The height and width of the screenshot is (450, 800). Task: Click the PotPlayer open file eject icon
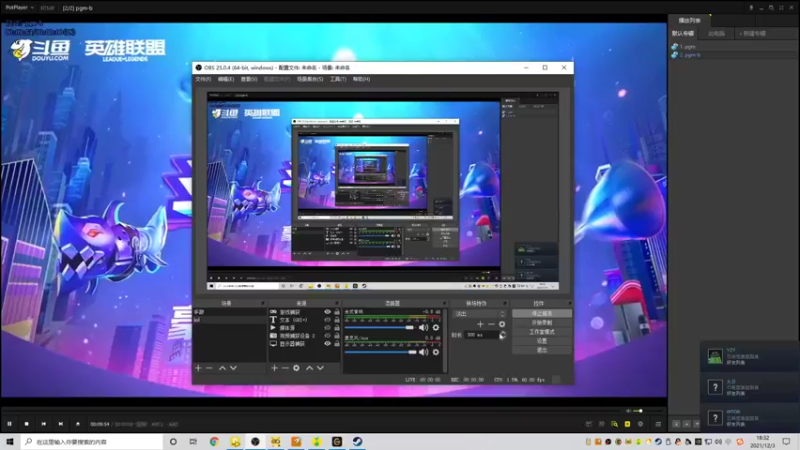78,424
